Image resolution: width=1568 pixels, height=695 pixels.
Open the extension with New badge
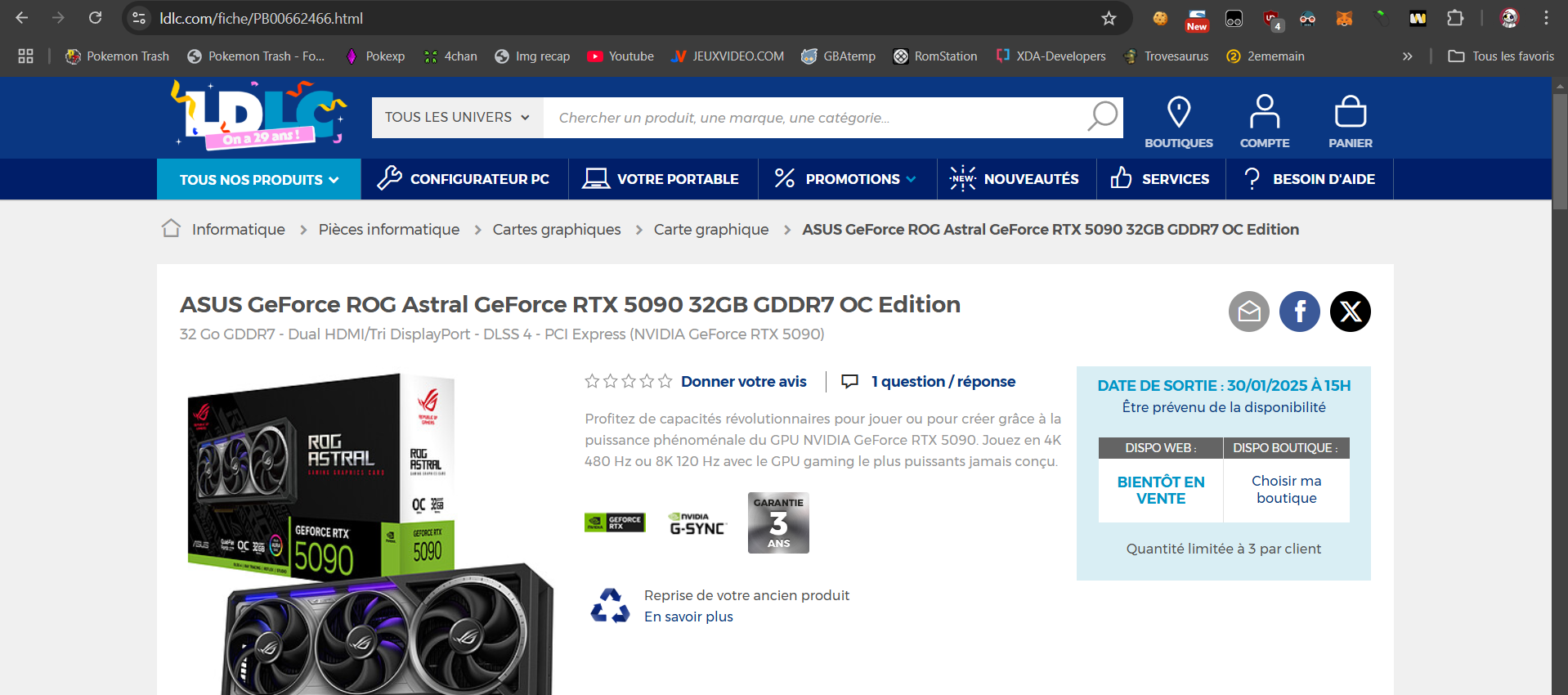coord(1197,20)
